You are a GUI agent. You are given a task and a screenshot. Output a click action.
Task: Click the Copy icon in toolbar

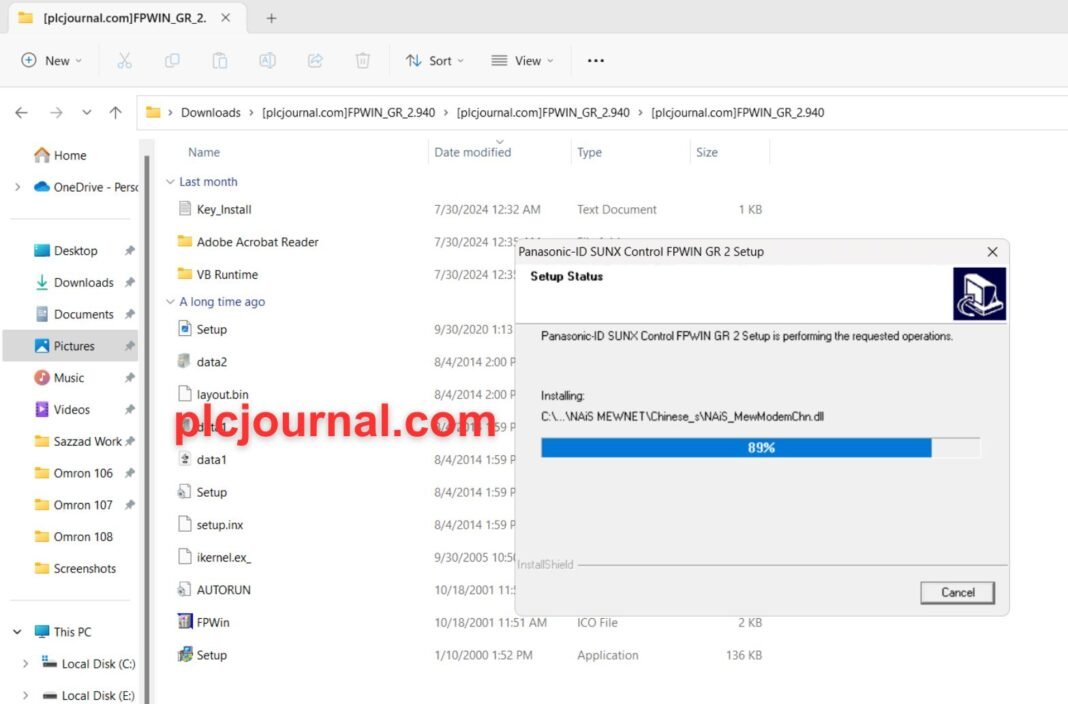tap(172, 61)
